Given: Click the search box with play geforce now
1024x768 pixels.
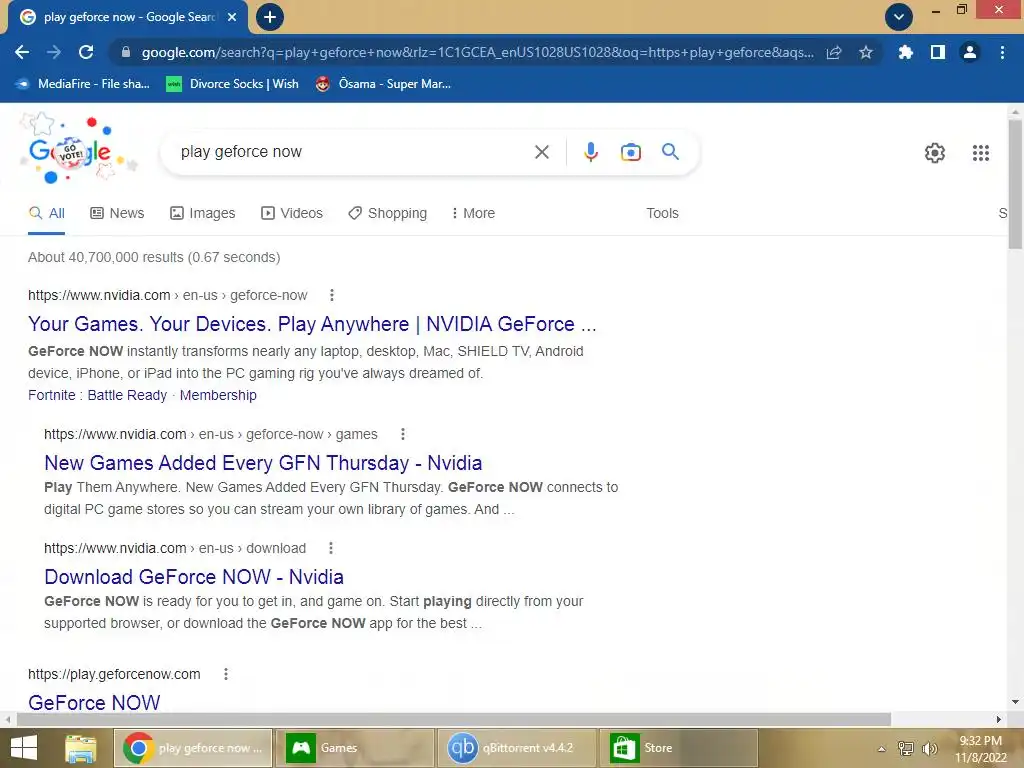Looking at the screenshot, I should point(353,152).
